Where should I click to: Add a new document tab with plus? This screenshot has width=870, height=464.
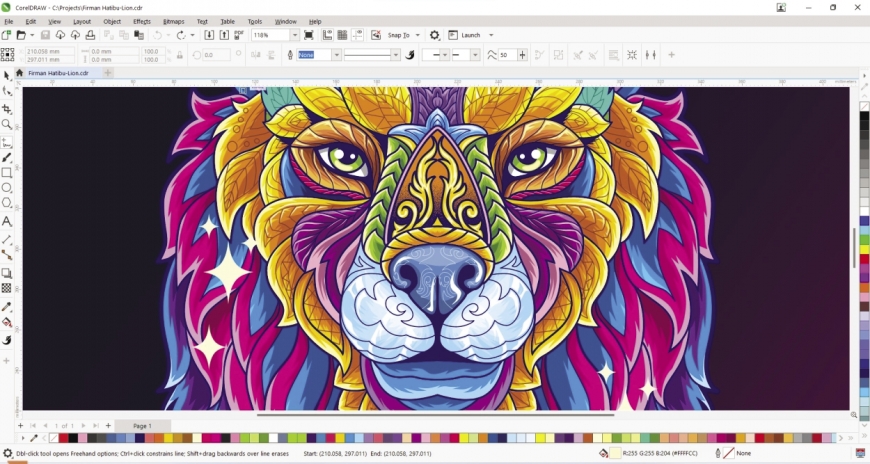[108, 73]
